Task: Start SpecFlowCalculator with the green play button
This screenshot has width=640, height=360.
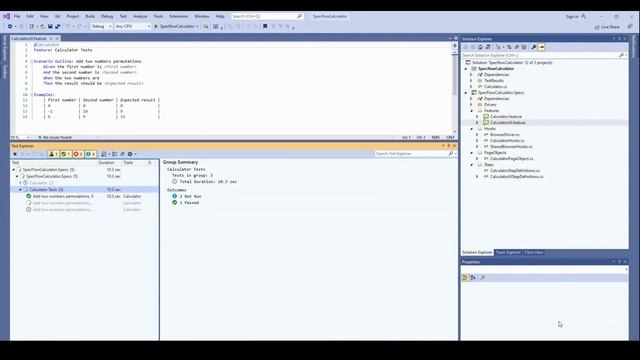Action: 176,27
